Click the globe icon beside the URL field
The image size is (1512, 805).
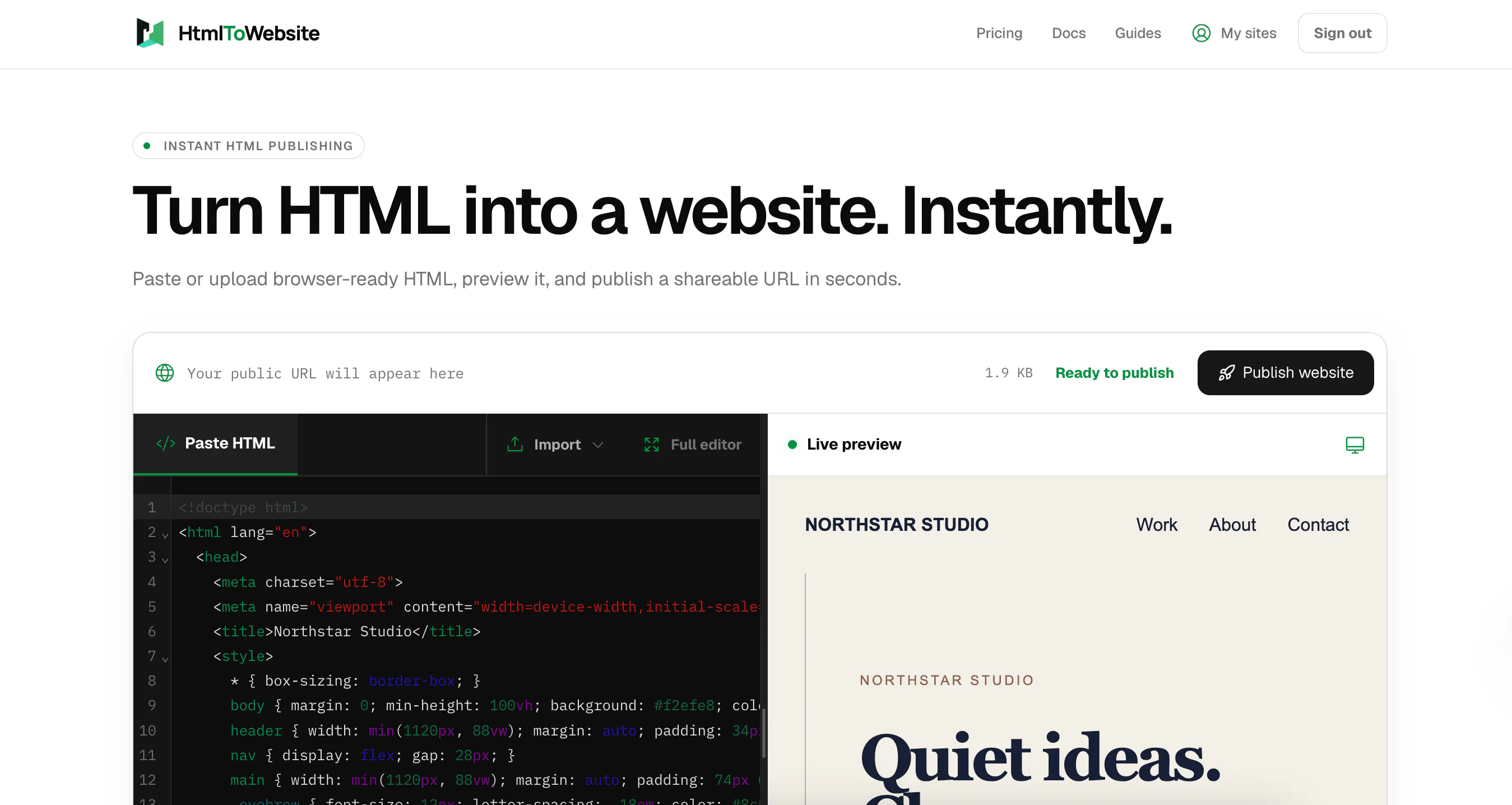click(164, 373)
